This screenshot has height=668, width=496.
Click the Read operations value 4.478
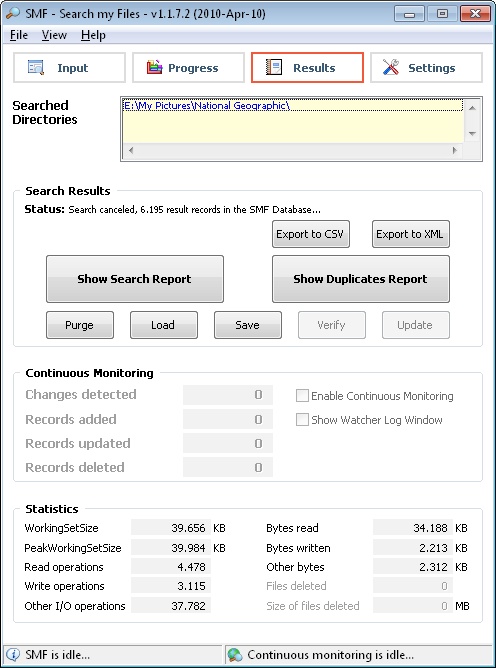pyautogui.click(x=170, y=567)
